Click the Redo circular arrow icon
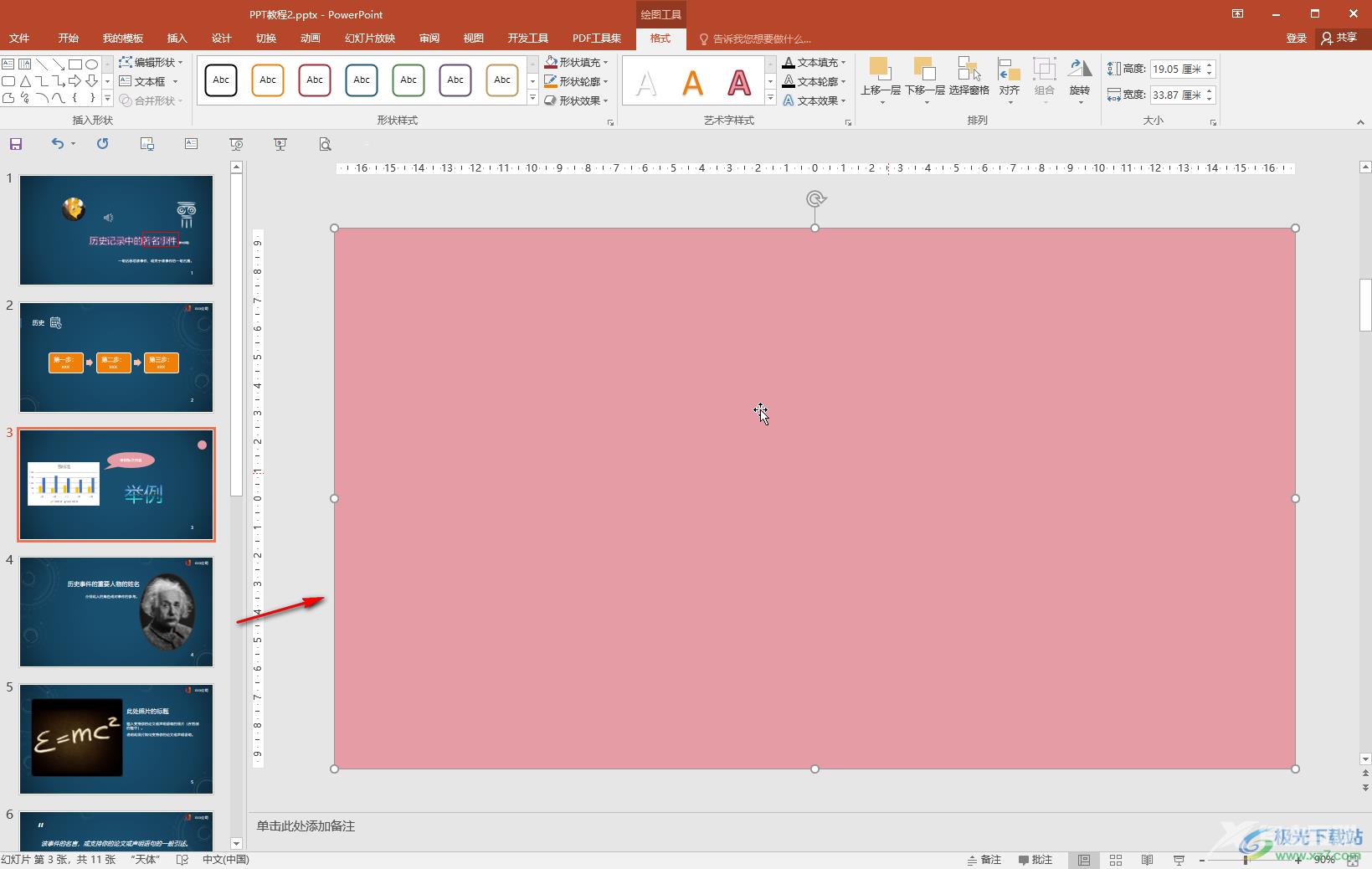1372x869 pixels. coord(102,144)
